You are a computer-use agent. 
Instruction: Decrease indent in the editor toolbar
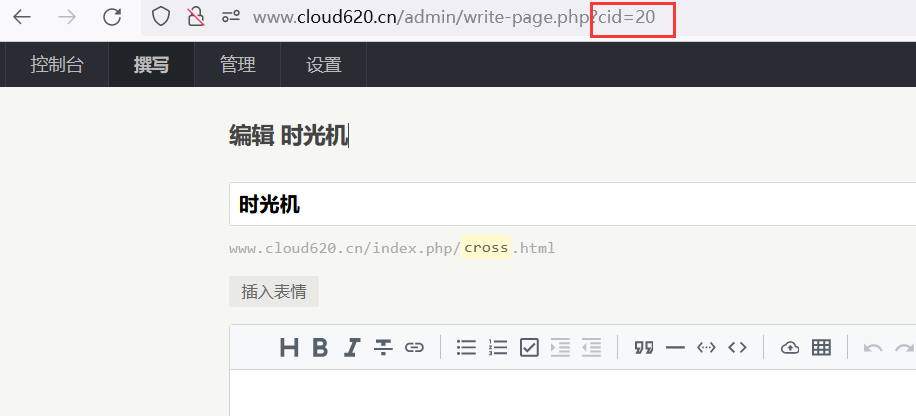coord(591,348)
